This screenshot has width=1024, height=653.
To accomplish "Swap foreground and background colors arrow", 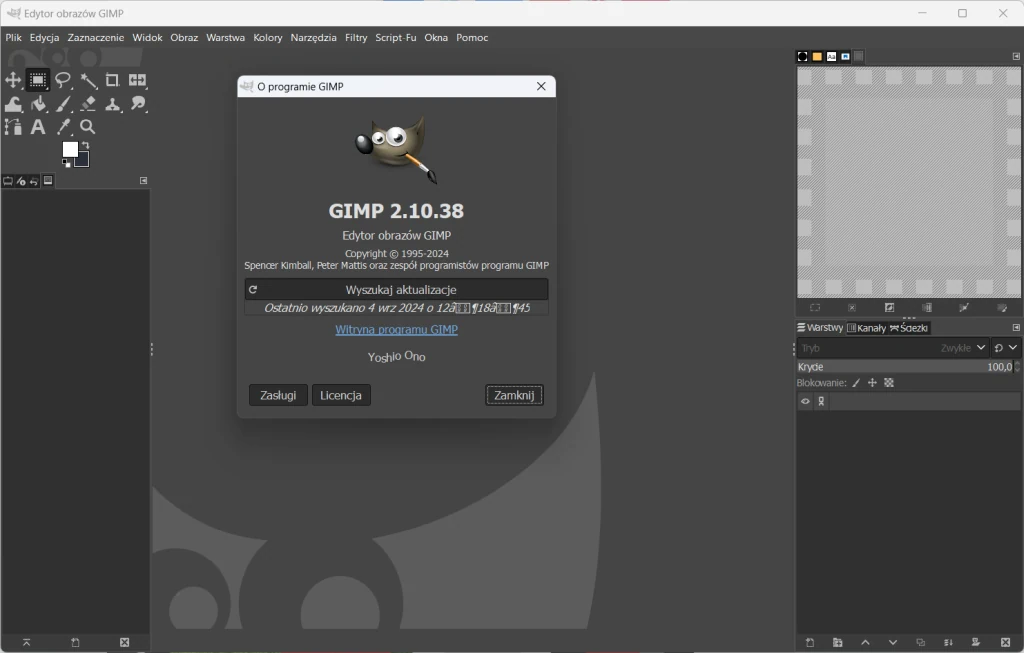I will [85, 145].
